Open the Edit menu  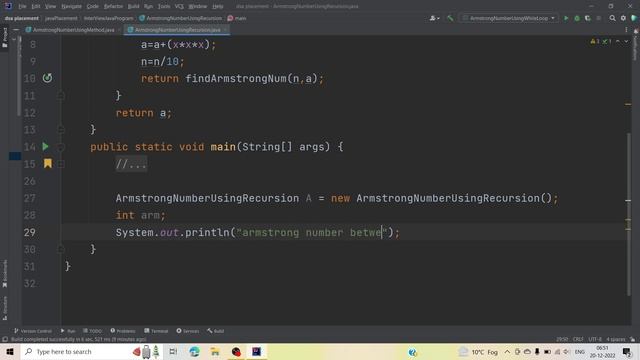coord(36,6)
